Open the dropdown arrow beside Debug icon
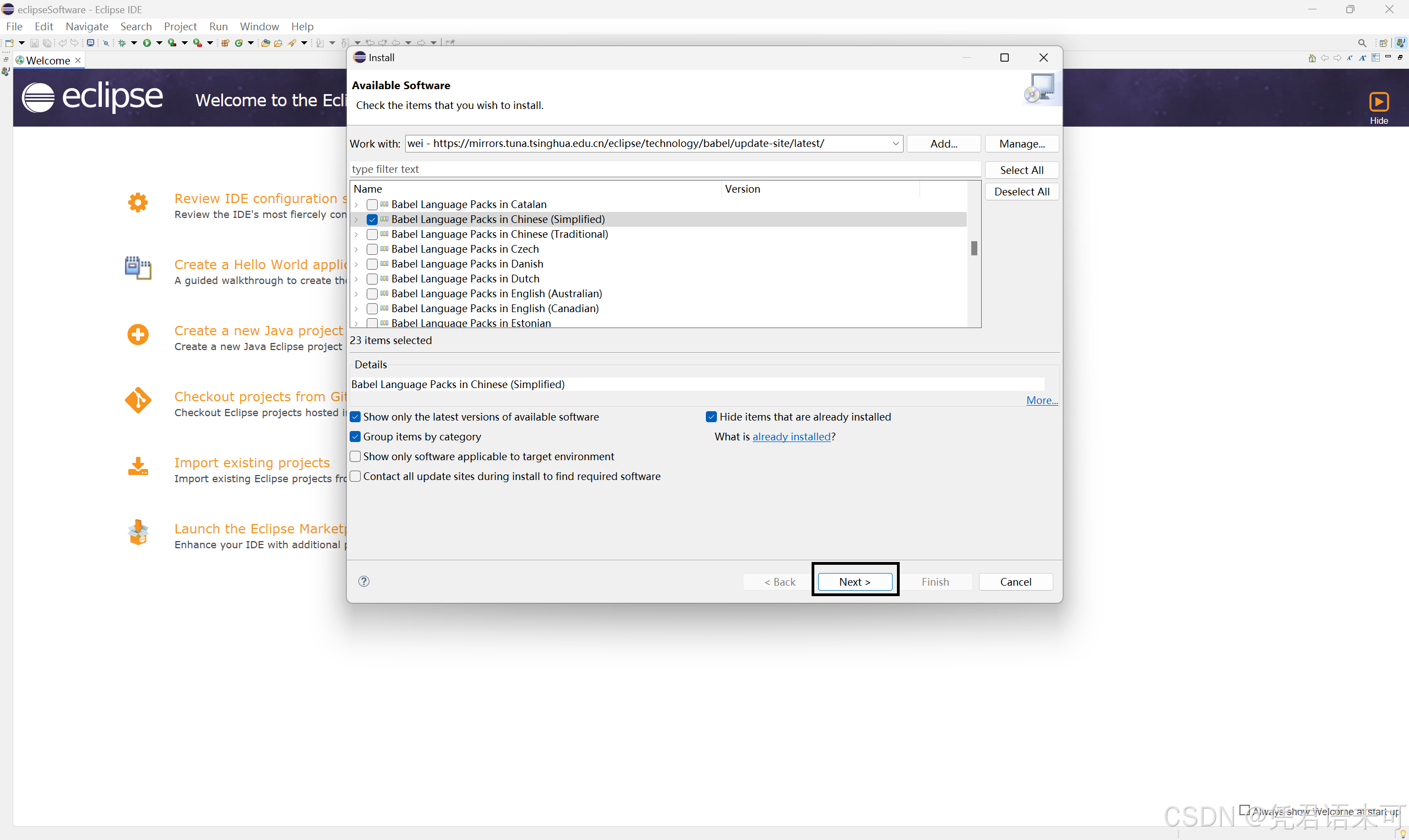1409x840 pixels. click(x=134, y=42)
